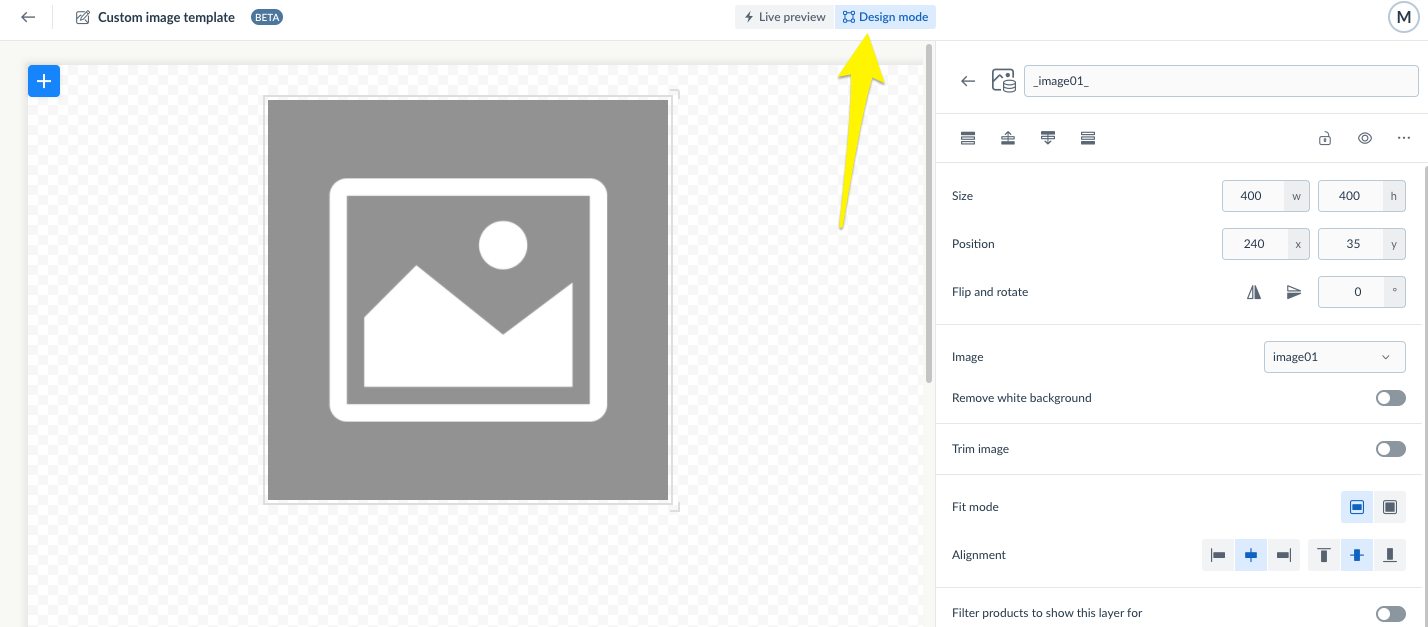Click the edit pencil icon beside template title
The height and width of the screenshot is (627, 1428).
(83, 17)
